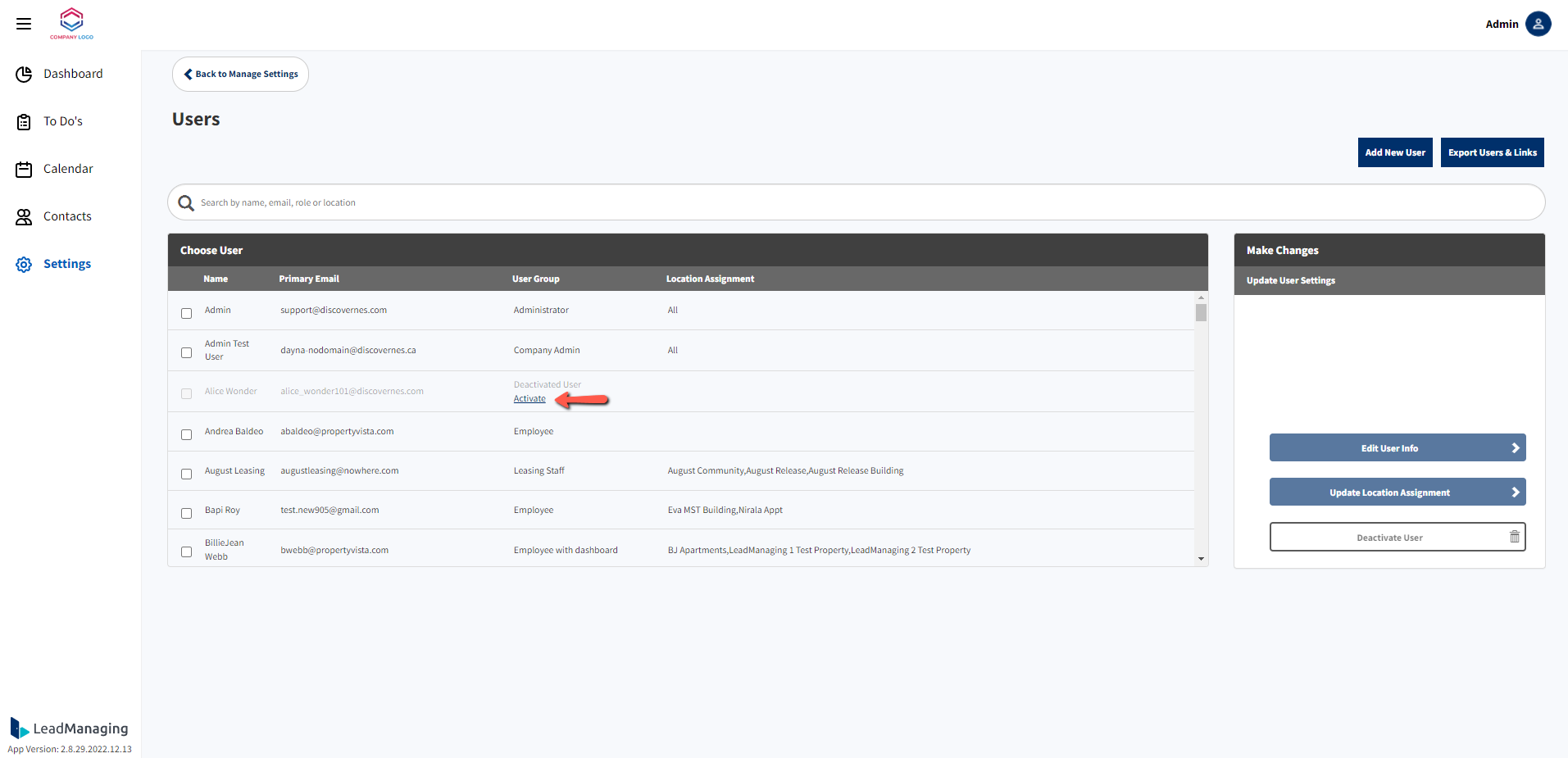Activate the deactivated Alice Wonder user
Viewport: 1568px width, 758px height.
pos(529,399)
